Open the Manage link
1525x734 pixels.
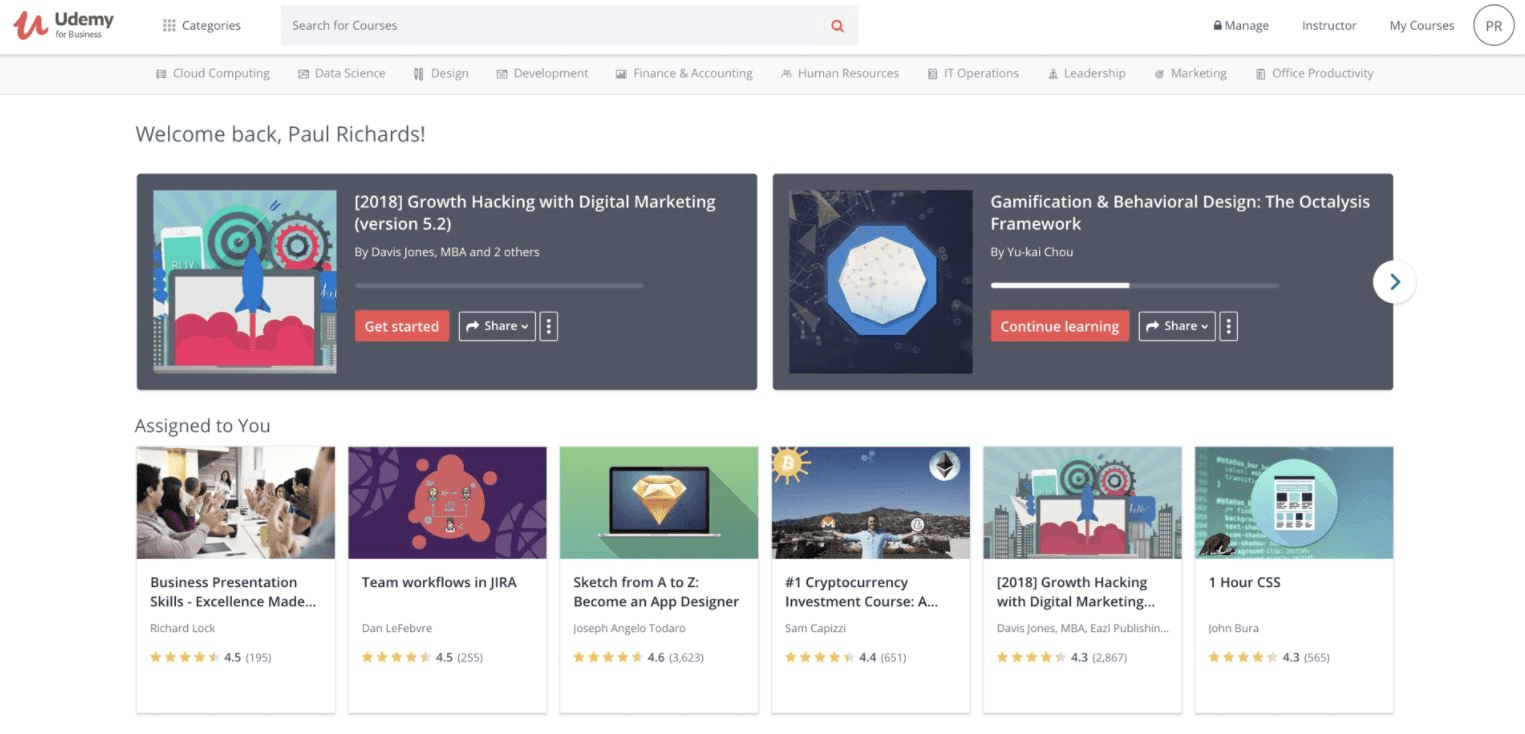[1241, 26]
